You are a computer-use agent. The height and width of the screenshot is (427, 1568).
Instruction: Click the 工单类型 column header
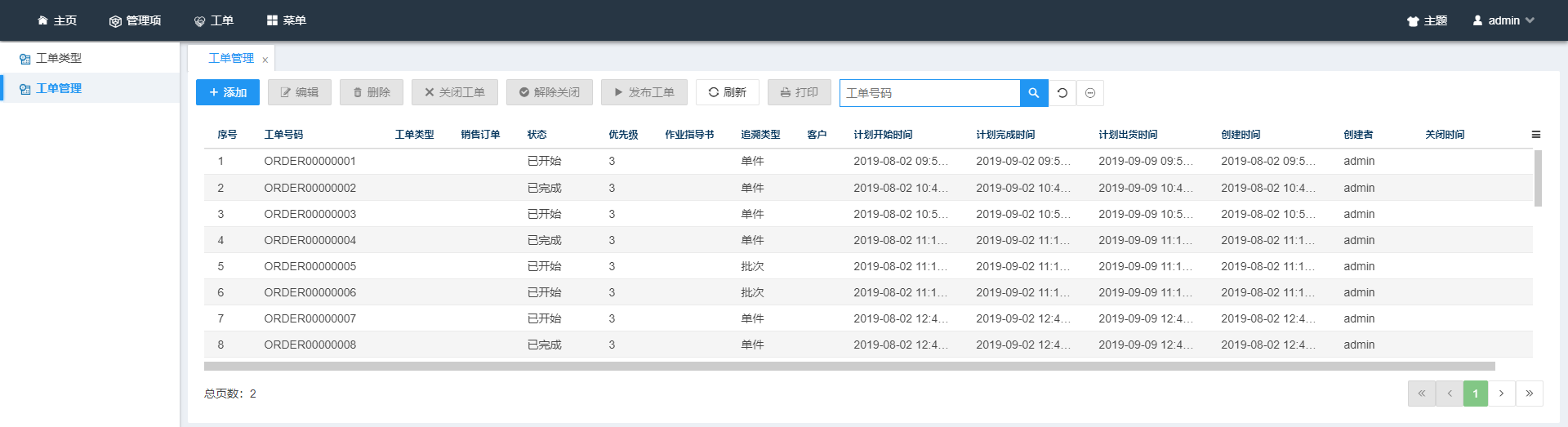click(414, 135)
